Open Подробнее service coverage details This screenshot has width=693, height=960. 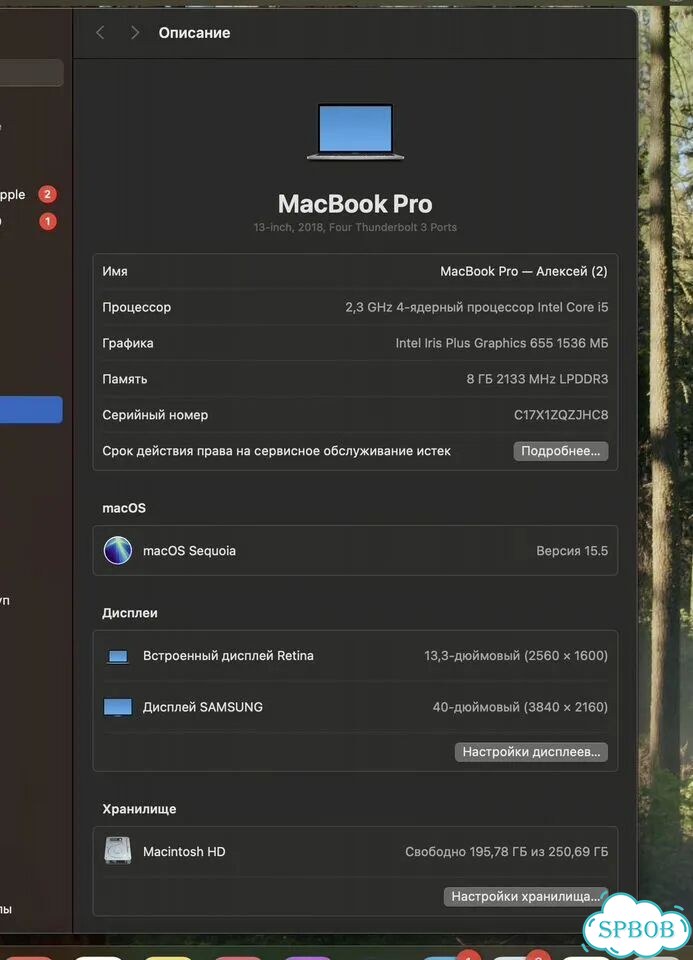[x=561, y=451]
